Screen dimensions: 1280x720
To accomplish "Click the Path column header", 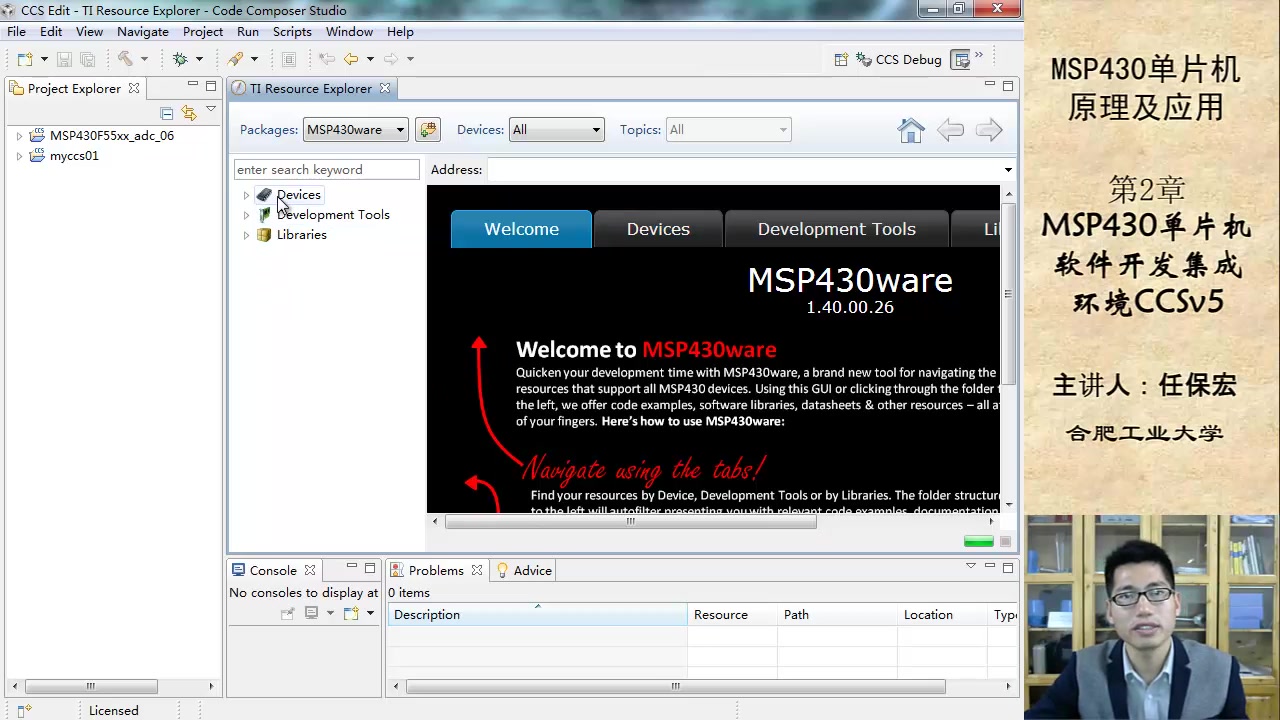I will (x=838, y=614).
